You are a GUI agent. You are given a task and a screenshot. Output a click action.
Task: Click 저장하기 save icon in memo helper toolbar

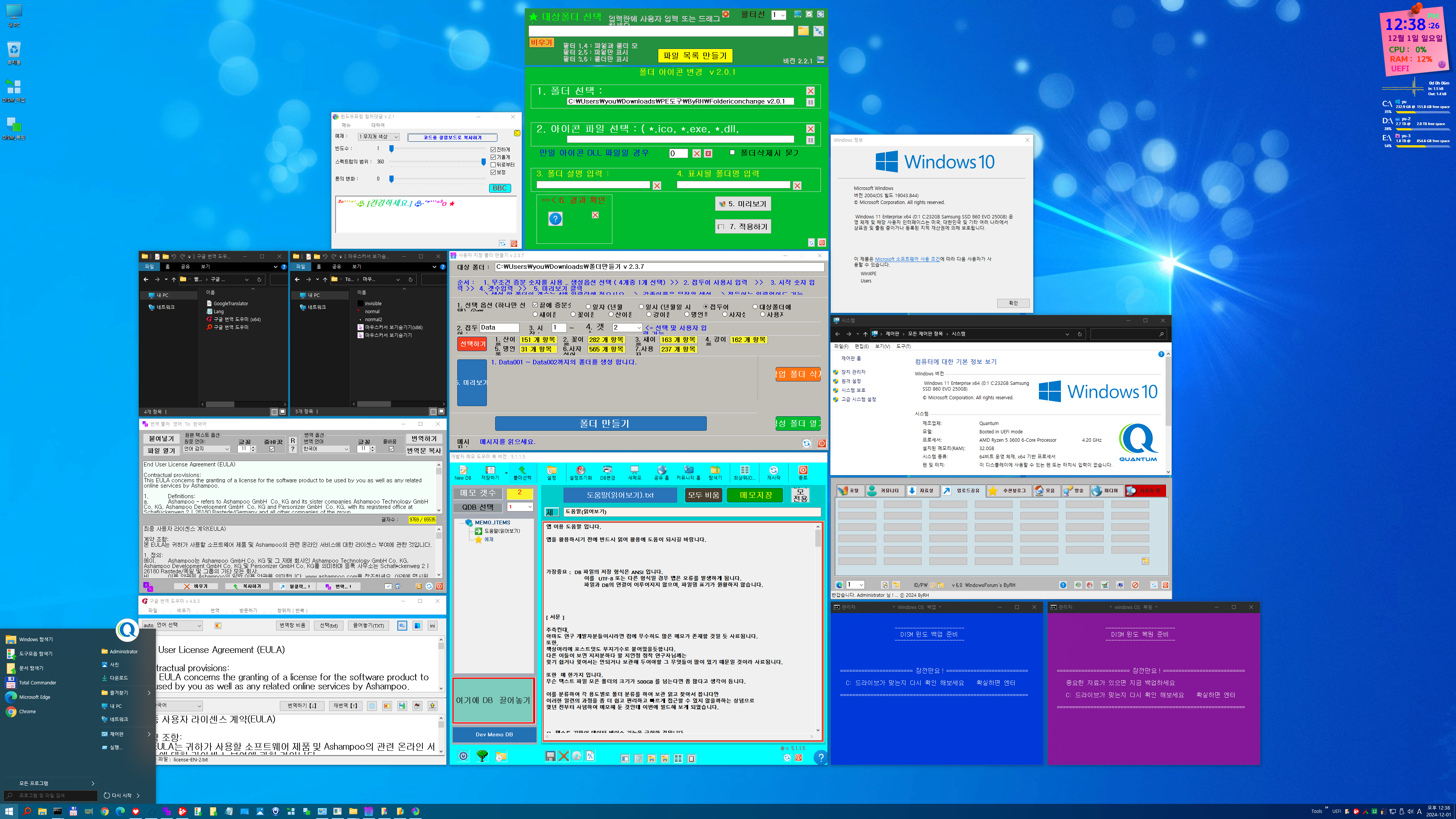pyautogui.click(x=490, y=472)
